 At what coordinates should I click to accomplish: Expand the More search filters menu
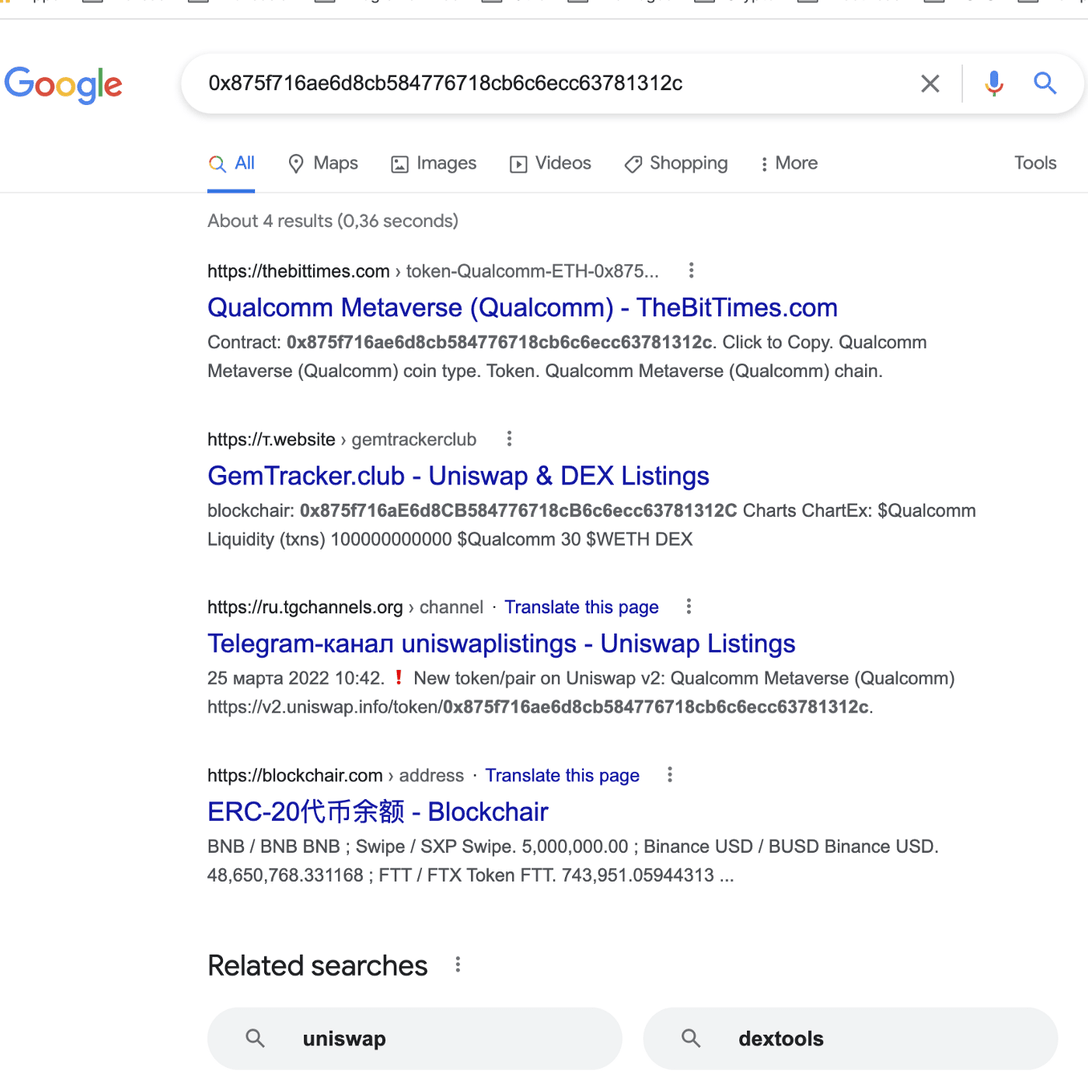[x=788, y=164]
